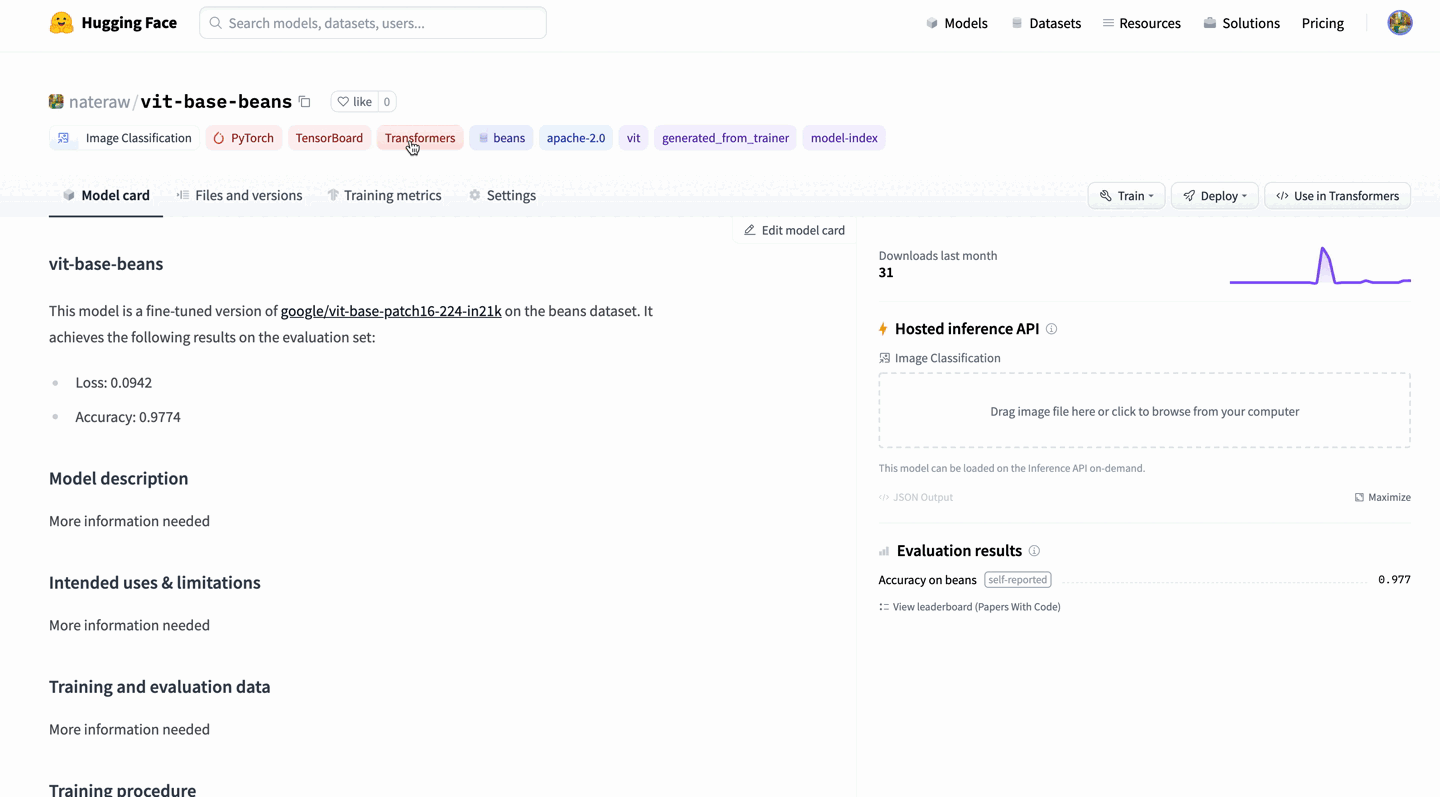Image resolution: width=1440 pixels, height=797 pixels.
Task: Click the Accuracy: 0.9774 bullet
Action: coord(128,417)
